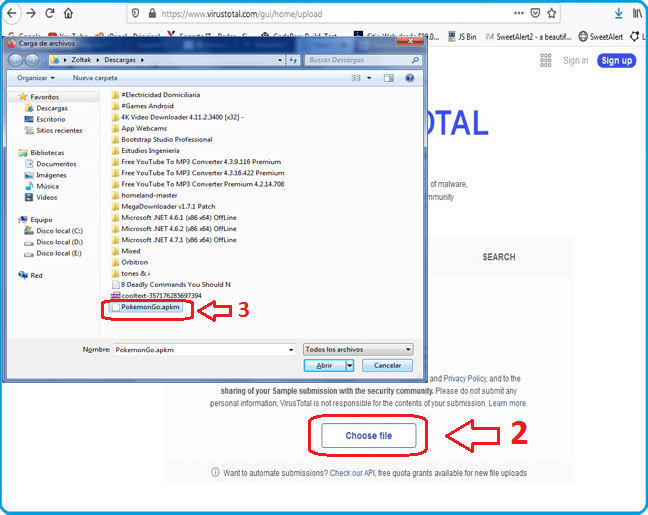Expand the Organizar dropdown menu
Image resolution: width=648 pixels, height=515 pixels.
click(x=35, y=77)
